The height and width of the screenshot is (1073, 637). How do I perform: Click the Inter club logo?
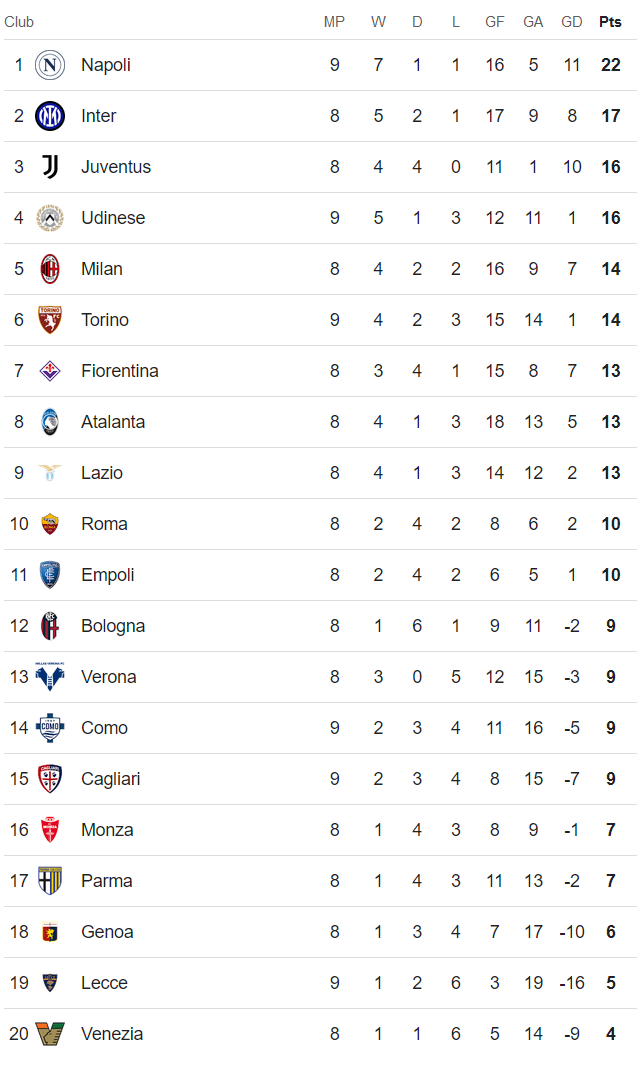click(50, 116)
